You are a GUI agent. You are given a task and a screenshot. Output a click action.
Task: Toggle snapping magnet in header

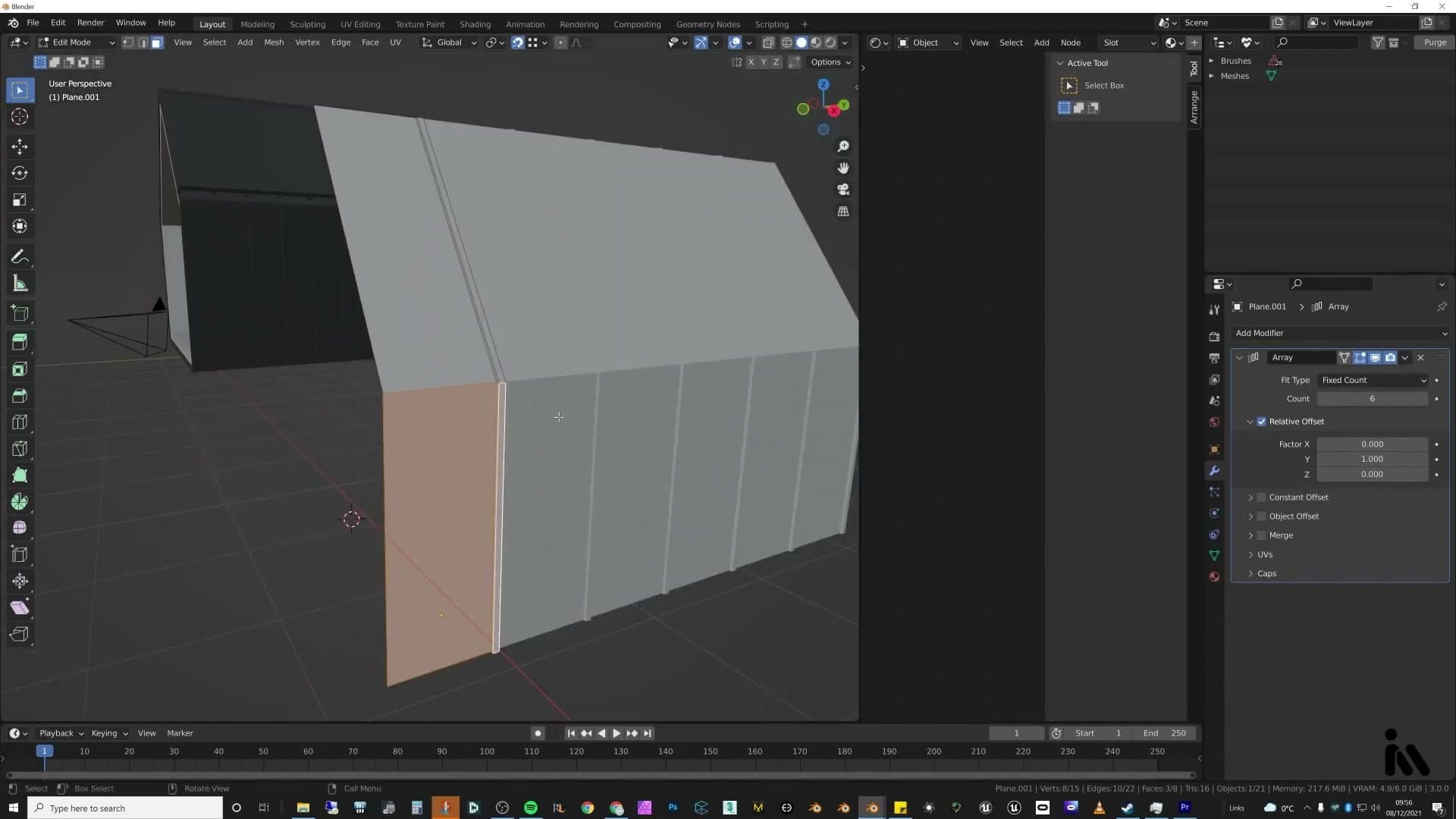pyautogui.click(x=517, y=42)
